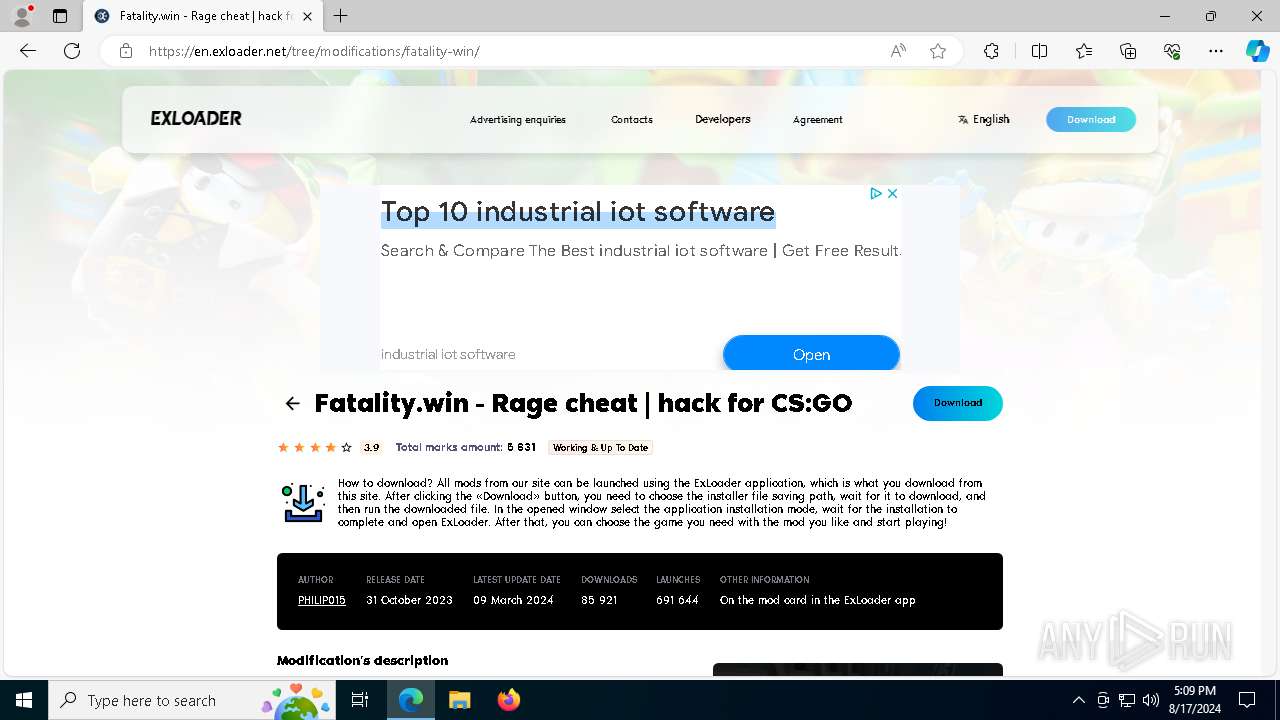
Task: Click the launches count '691 644'
Action: tap(677, 600)
